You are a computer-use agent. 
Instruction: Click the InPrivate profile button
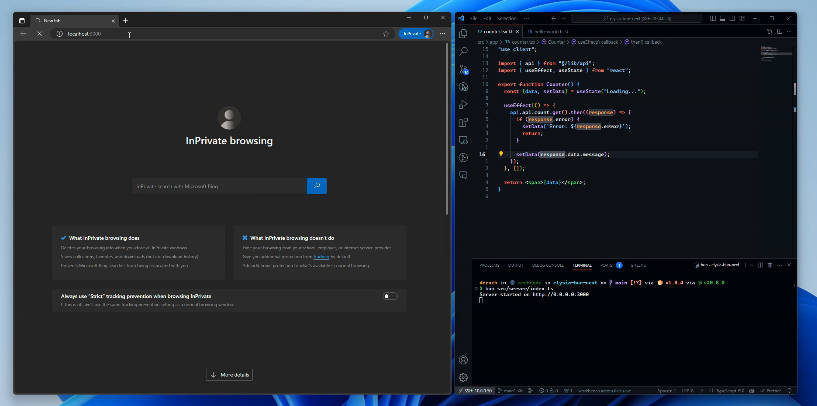[x=416, y=34]
